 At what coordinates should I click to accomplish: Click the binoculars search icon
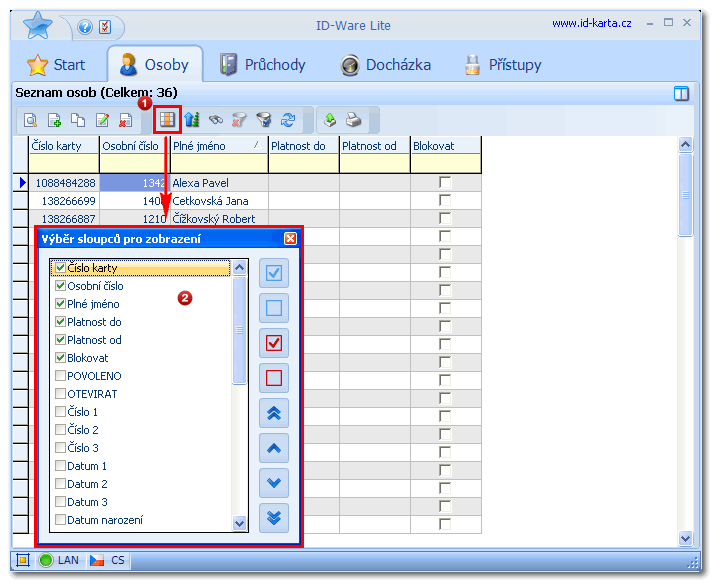click(x=216, y=120)
